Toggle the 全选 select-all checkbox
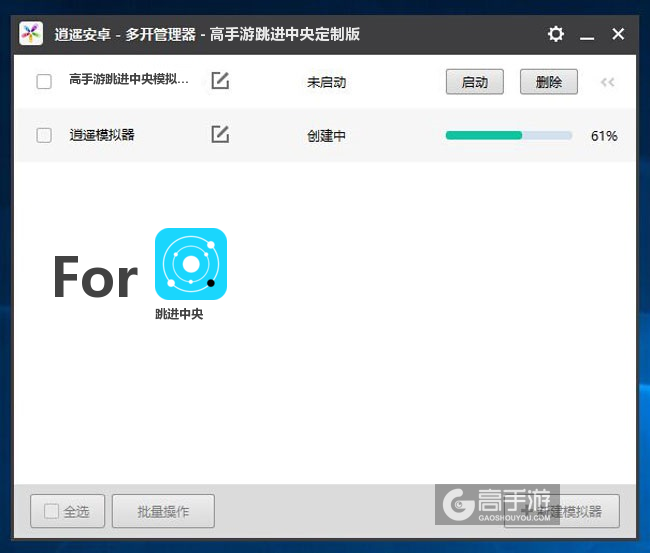Image resolution: width=650 pixels, height=553 pixels. click(51, 511)
